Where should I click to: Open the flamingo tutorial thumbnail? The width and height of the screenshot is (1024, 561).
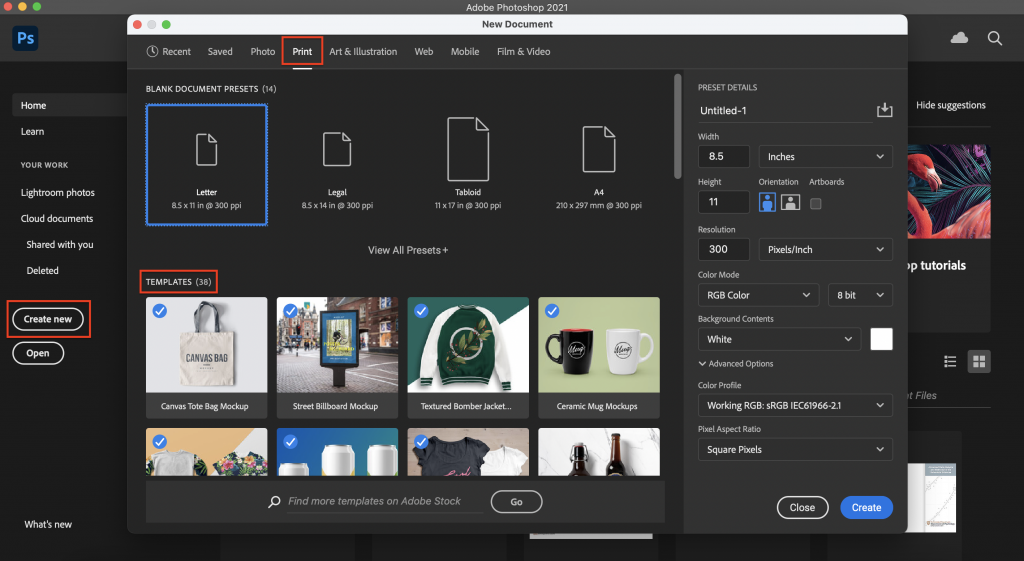point(948,191)
